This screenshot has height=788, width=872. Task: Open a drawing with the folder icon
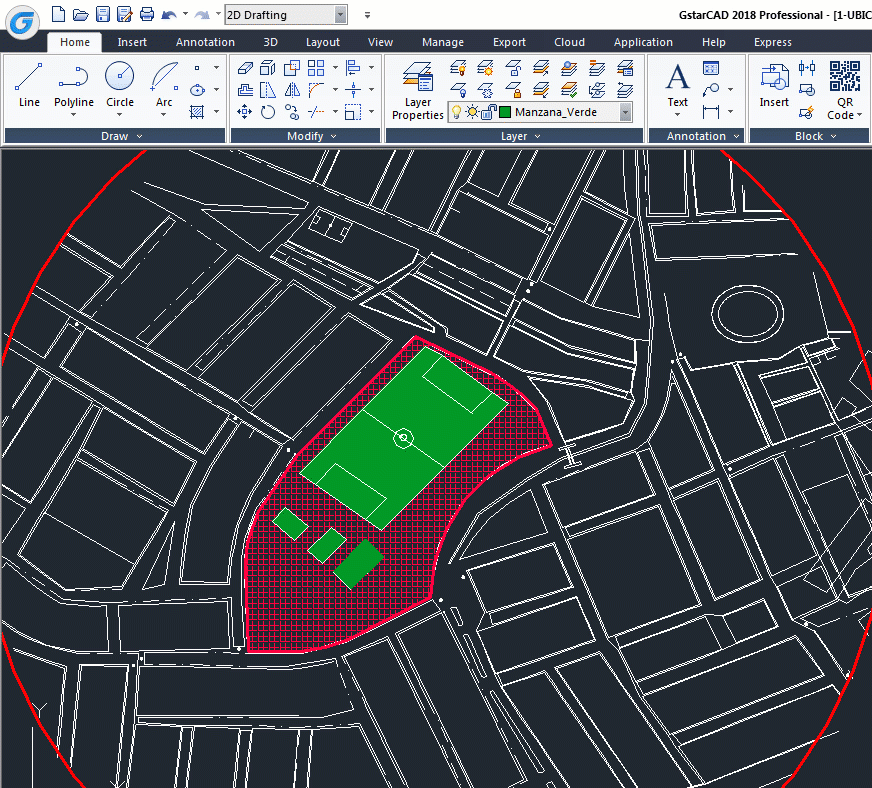pos(81,14)
